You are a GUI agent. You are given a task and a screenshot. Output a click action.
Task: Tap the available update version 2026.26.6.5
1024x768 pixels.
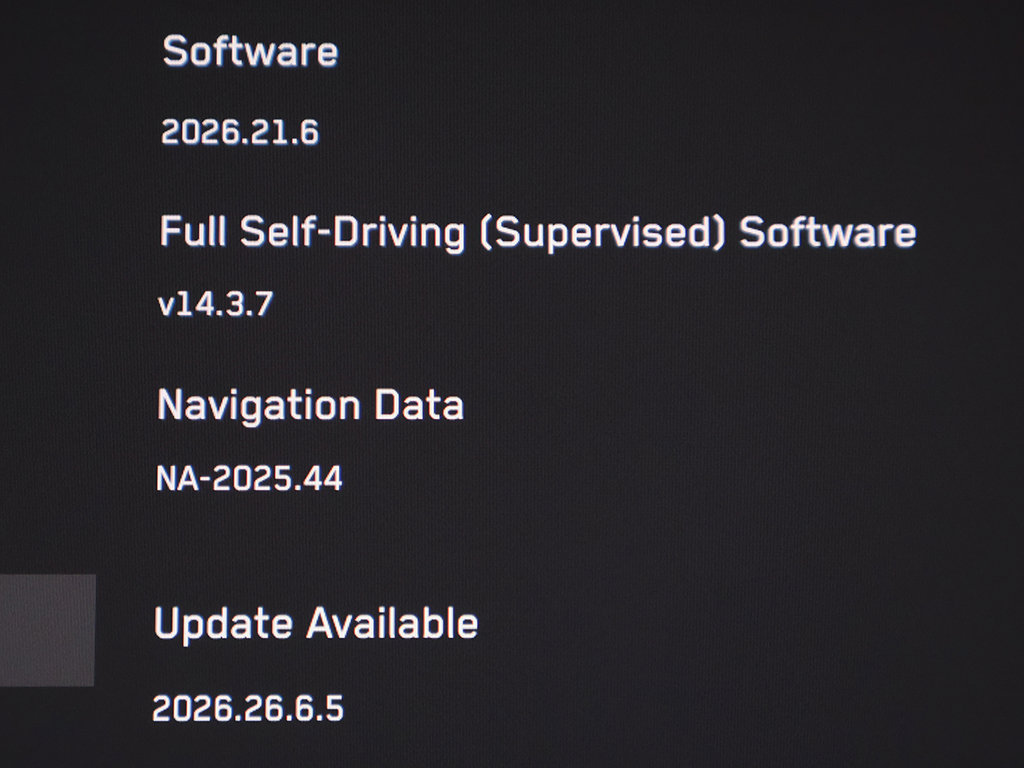[248, 709]
